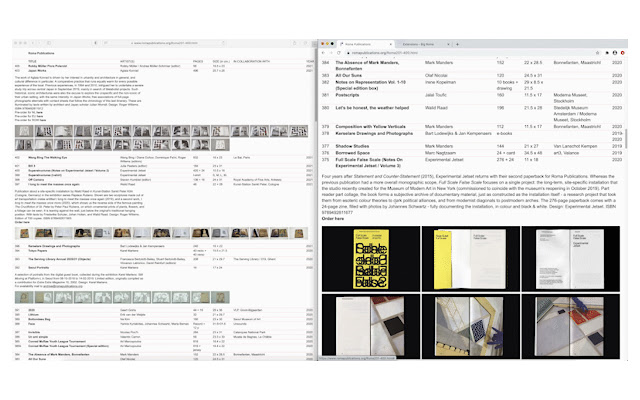Open open-book yellow flap thumbnail in Chrome

(x=471, y=259)
